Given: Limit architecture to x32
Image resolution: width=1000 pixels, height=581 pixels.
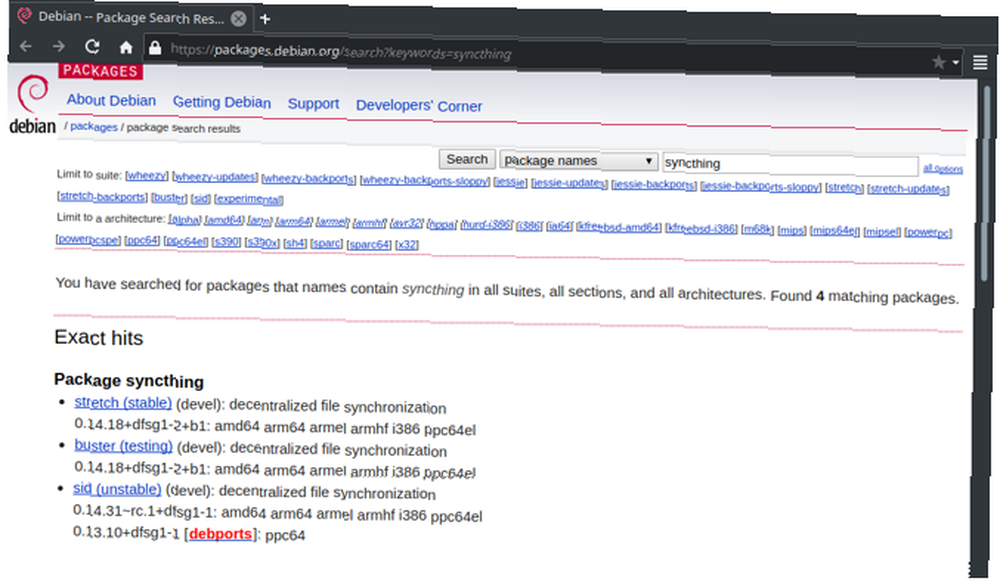Looking at the screenshot, I should 407,245.
